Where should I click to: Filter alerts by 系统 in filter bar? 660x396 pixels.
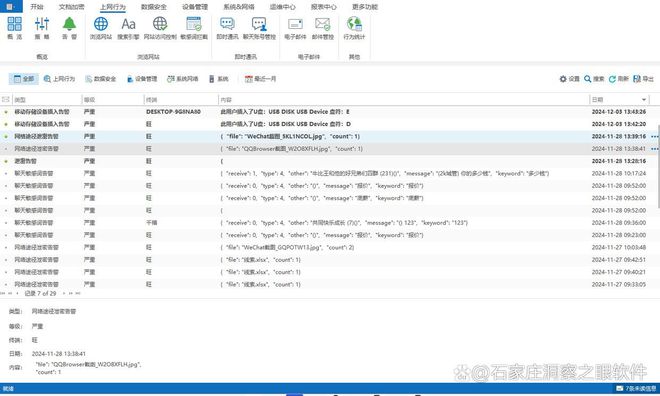[218, 79]
